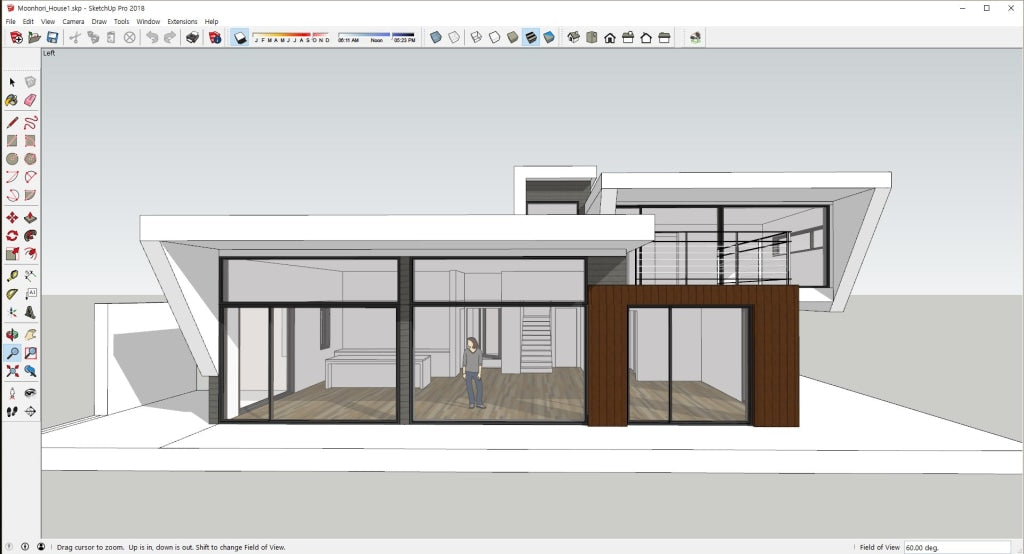Toggle X-Ray face style

coord(436,38)
